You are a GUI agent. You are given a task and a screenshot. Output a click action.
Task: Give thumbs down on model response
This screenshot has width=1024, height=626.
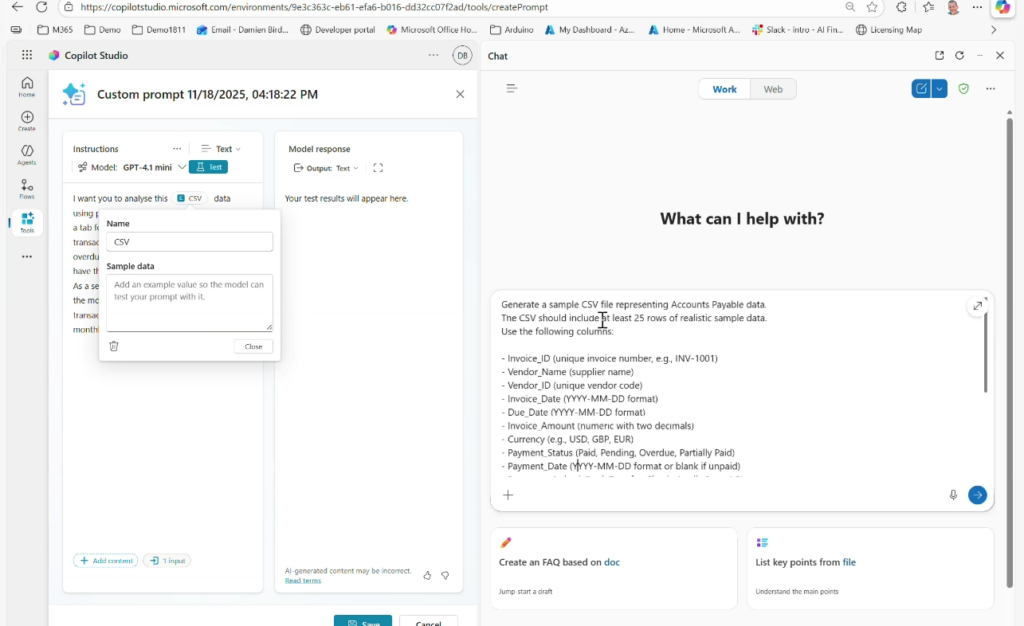(445, 575)
